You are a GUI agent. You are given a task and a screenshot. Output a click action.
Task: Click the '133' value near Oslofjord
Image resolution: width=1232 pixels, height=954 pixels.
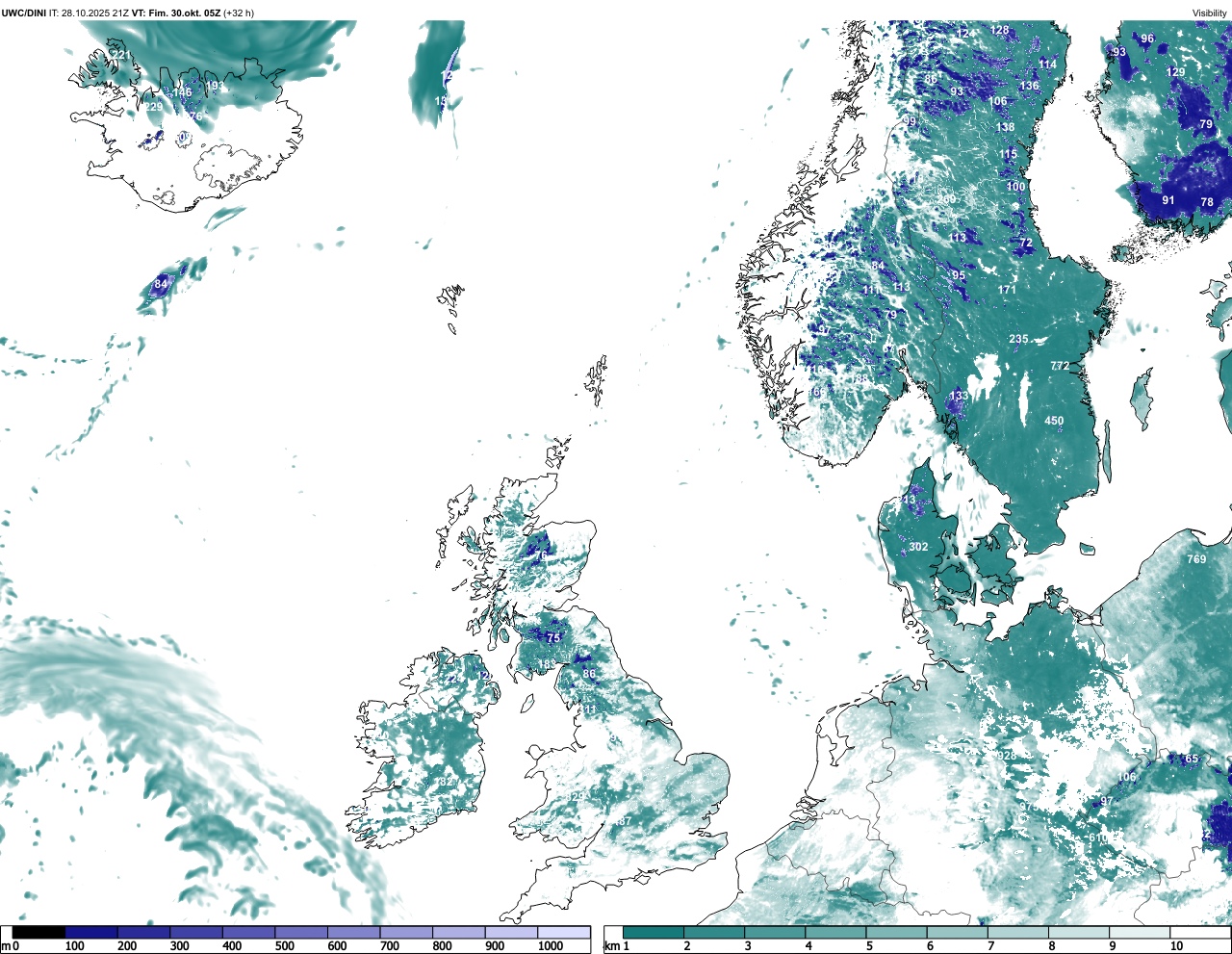(959, 396)
